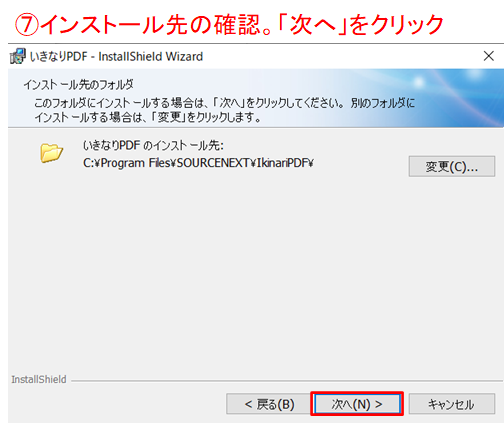Click the このフォルダにインストールする場合は description line

click(x=224, y=103)
